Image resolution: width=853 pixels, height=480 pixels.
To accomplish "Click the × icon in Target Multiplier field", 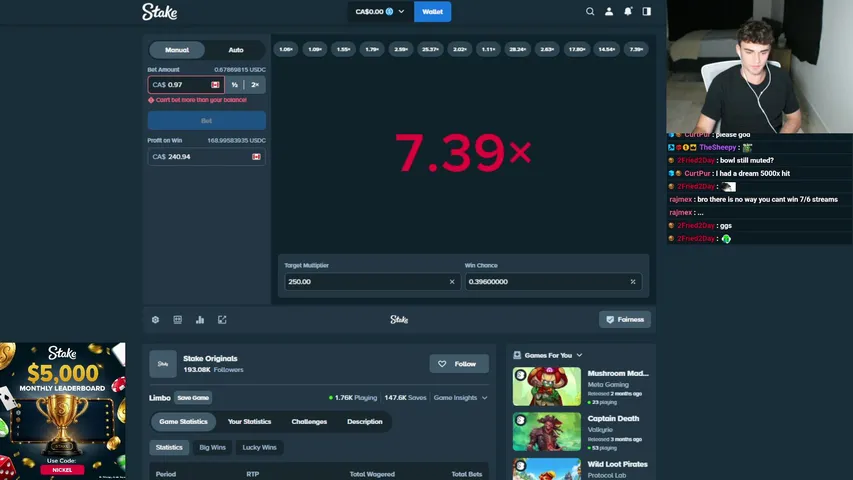I will (452, 281).
